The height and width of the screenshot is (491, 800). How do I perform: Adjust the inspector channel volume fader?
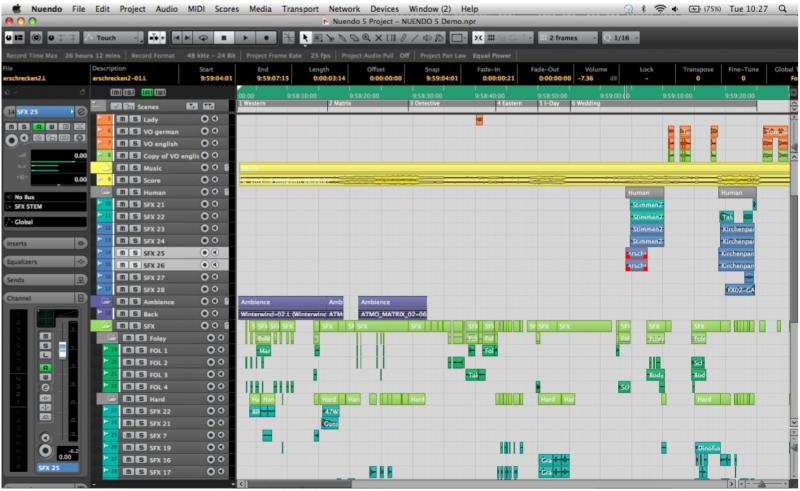pos(62,349)
